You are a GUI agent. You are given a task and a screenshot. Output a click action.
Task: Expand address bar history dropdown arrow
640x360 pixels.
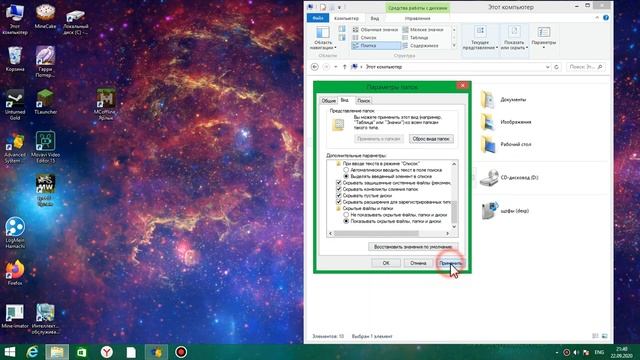pyautogui.click(x=548, y=67)
